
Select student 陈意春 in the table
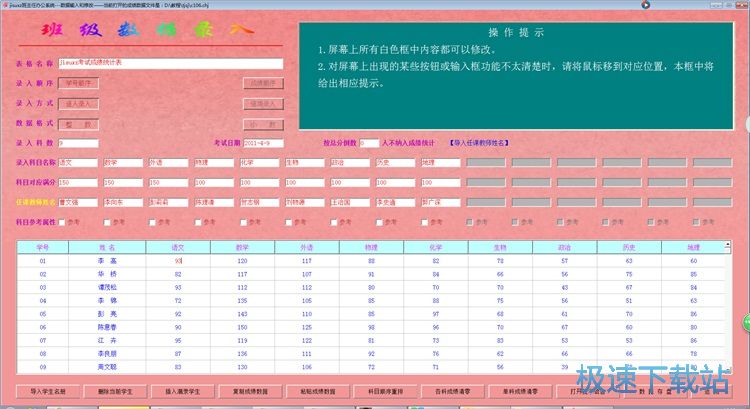coord(106,327)
